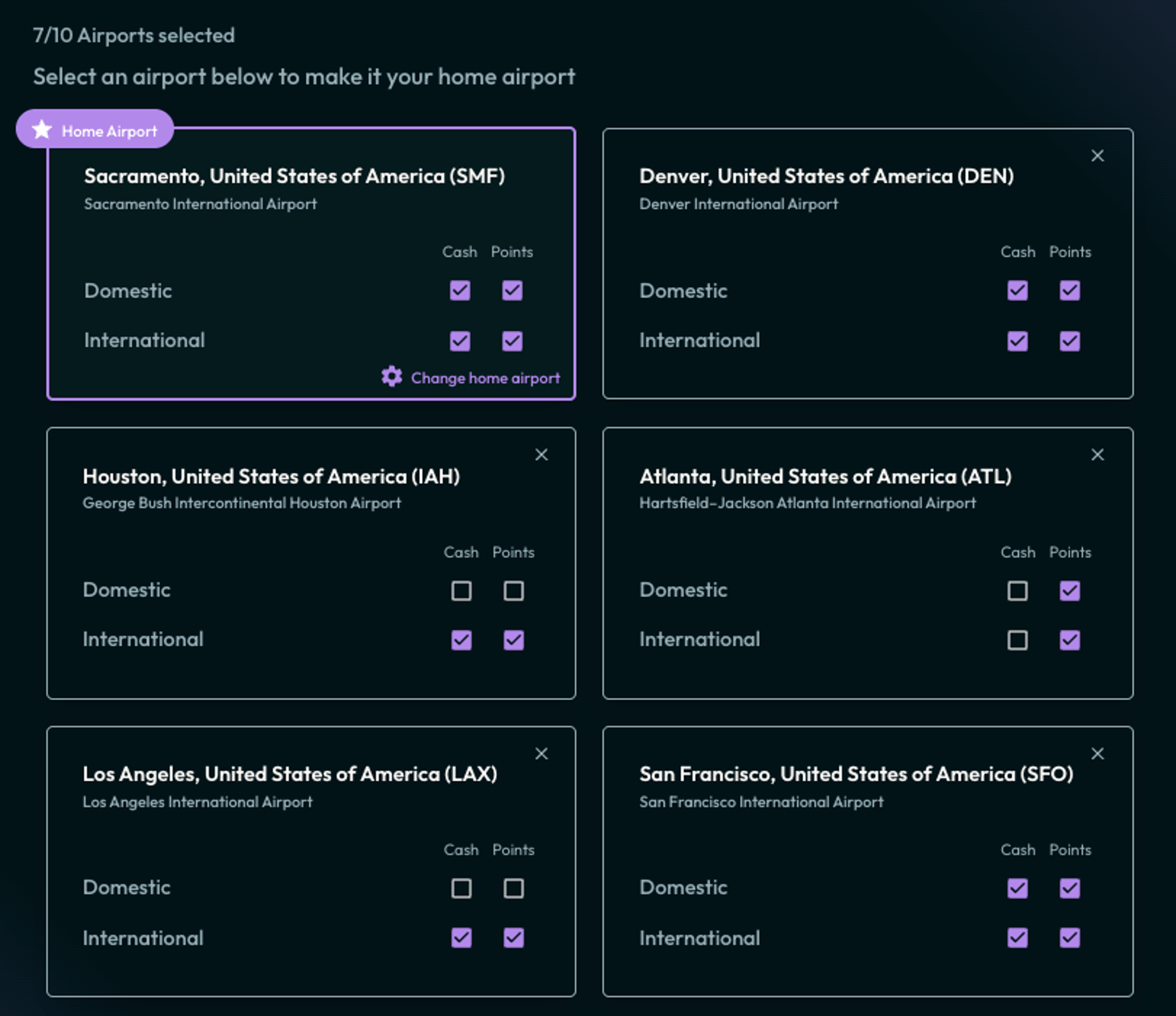The width and height of the screenshot is (1176, 1016).
Task: Uncheck San Francisco Domestic Cash checkbox
Action: click(1017, 888)
